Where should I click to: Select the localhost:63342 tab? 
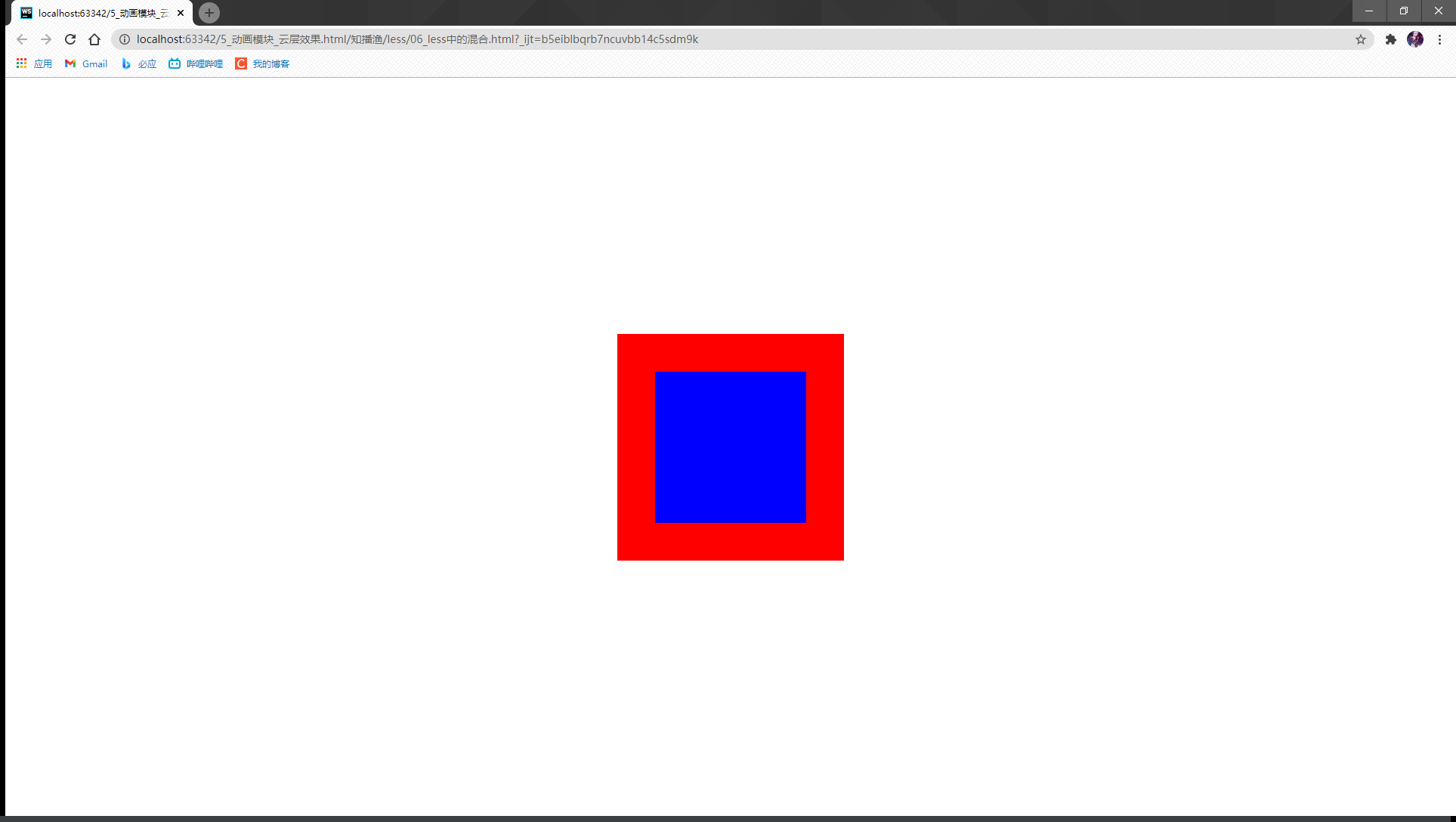click(102, 13)
